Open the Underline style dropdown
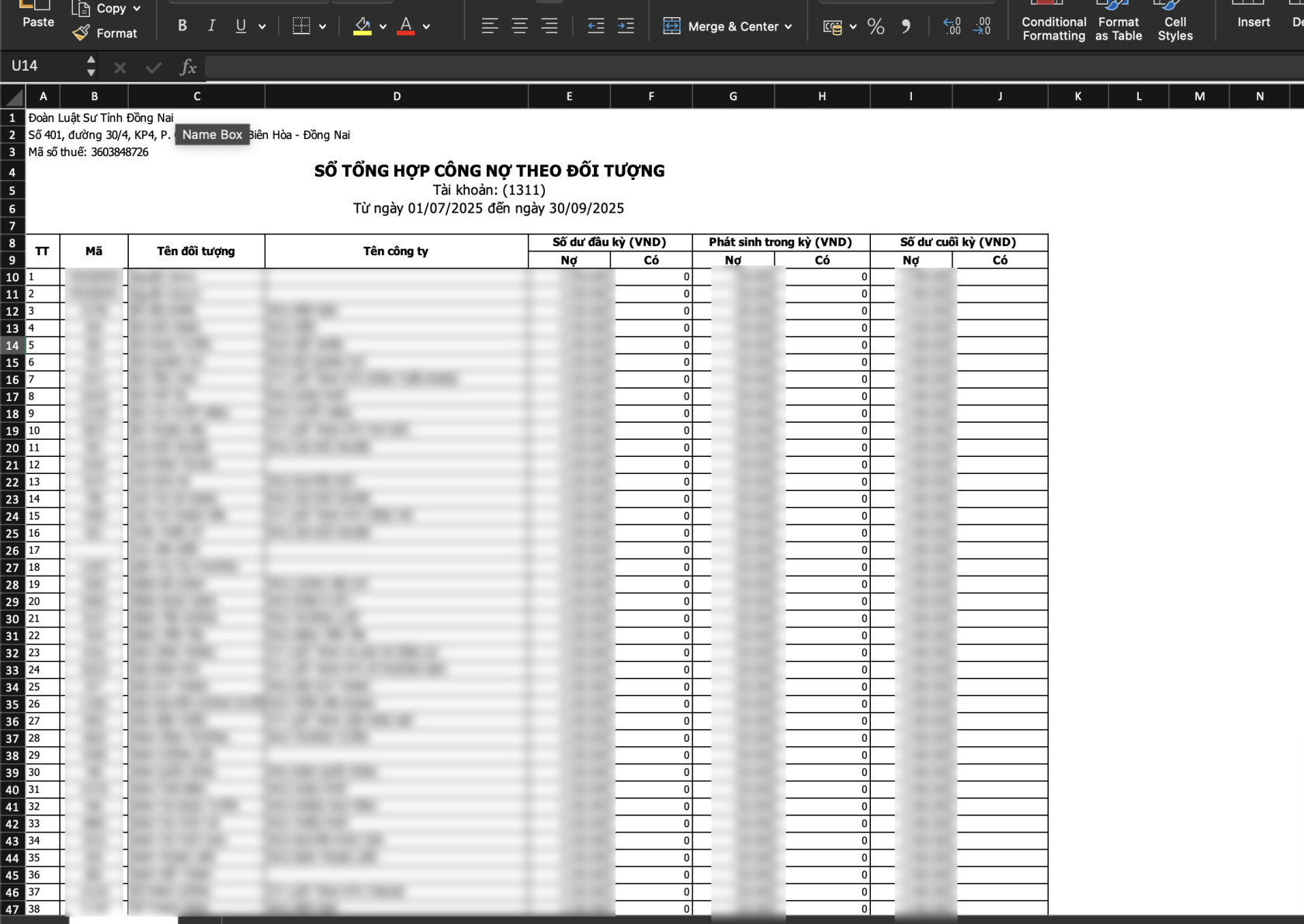The height and width of the screenshot is (924, 1304). point(262,26)
